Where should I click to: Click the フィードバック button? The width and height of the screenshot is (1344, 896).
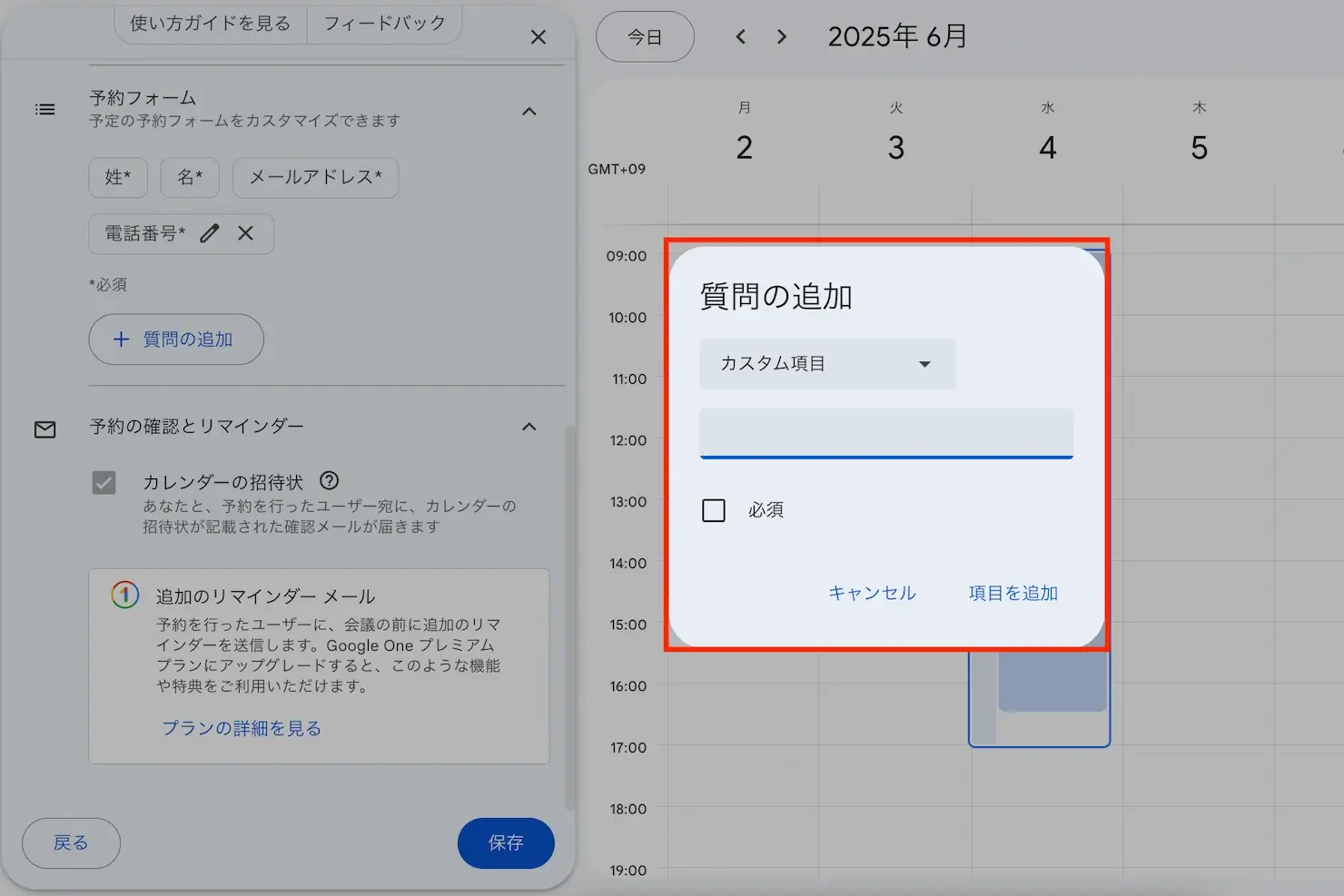tap(385, 24)
